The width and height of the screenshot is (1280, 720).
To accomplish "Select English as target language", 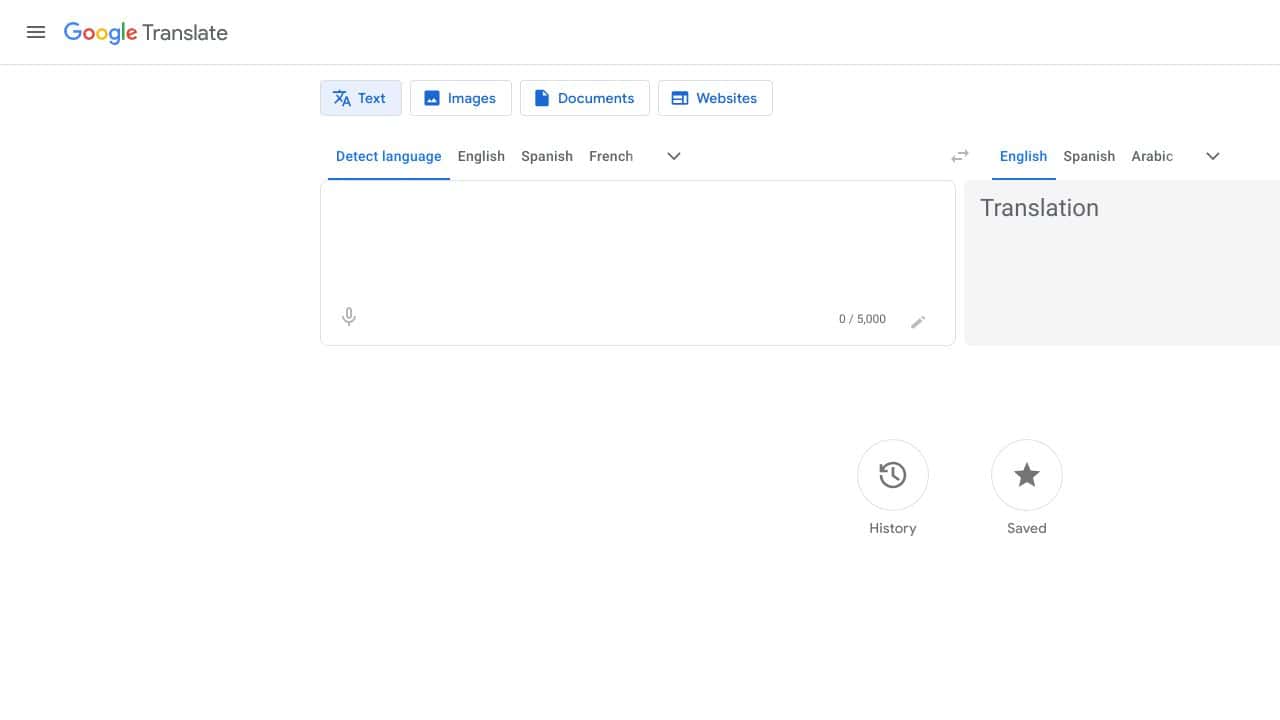I will (1023, 156).
